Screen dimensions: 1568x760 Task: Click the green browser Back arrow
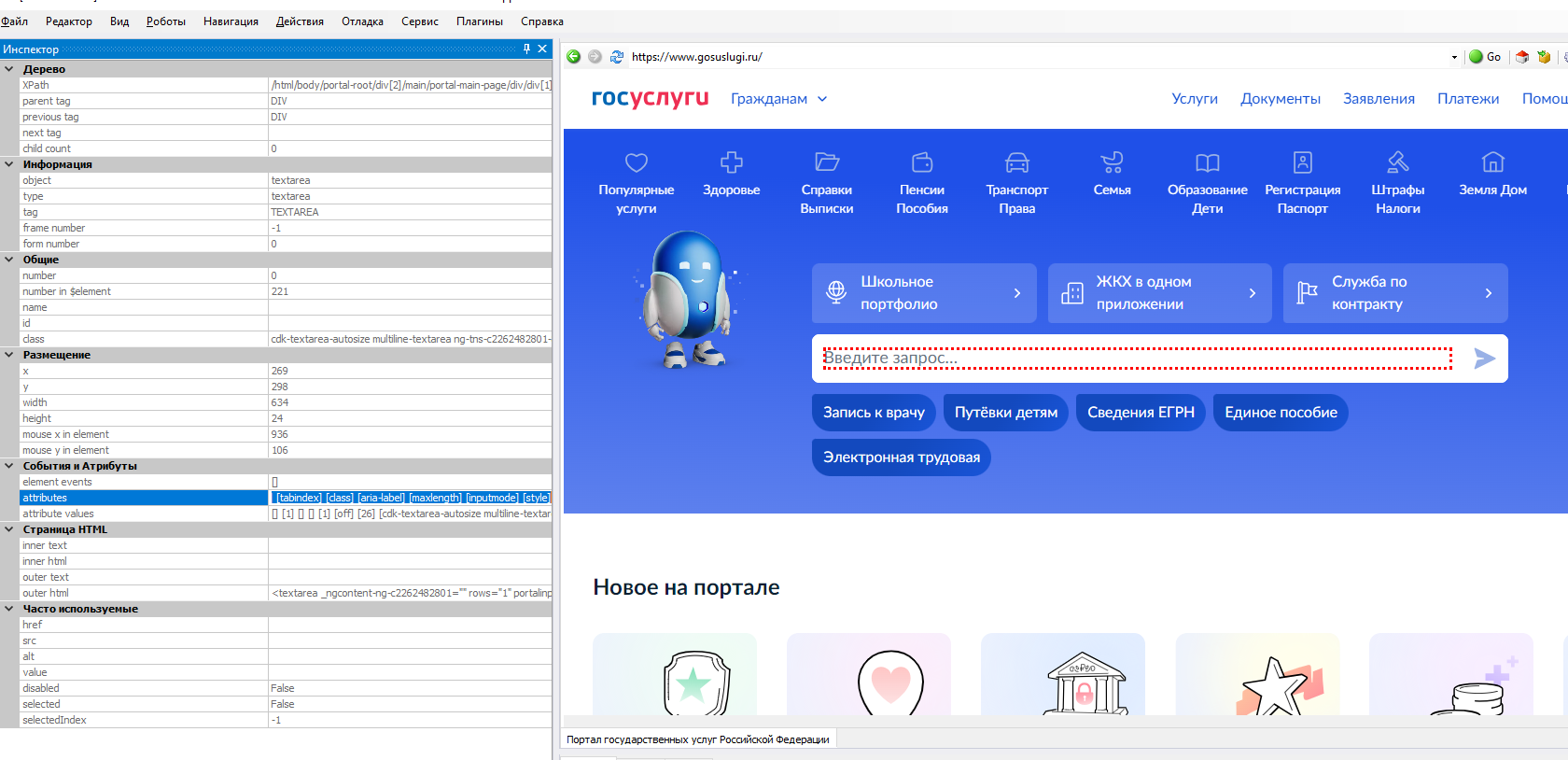(x=574, y=57)
